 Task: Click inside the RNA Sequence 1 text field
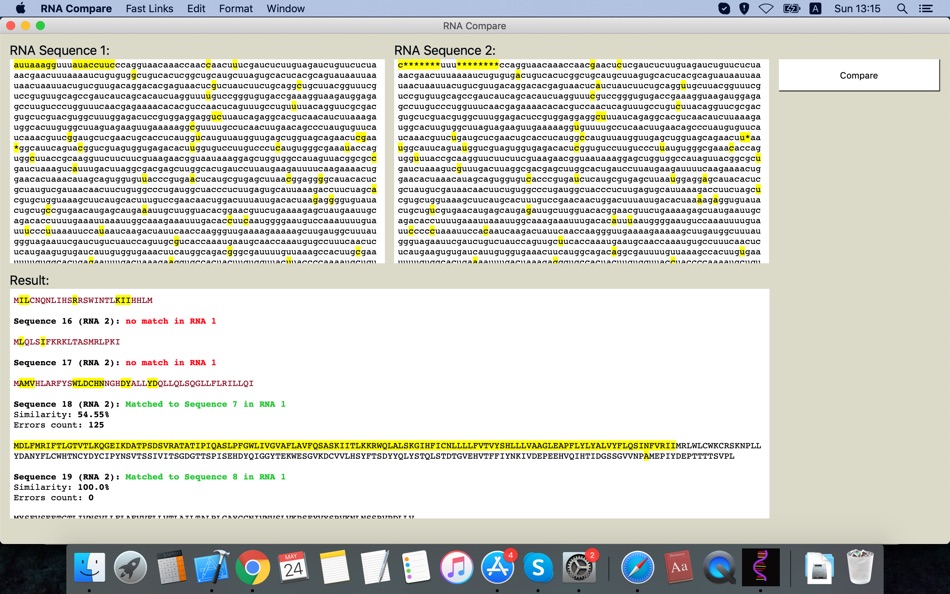click(x=196, y=160)
